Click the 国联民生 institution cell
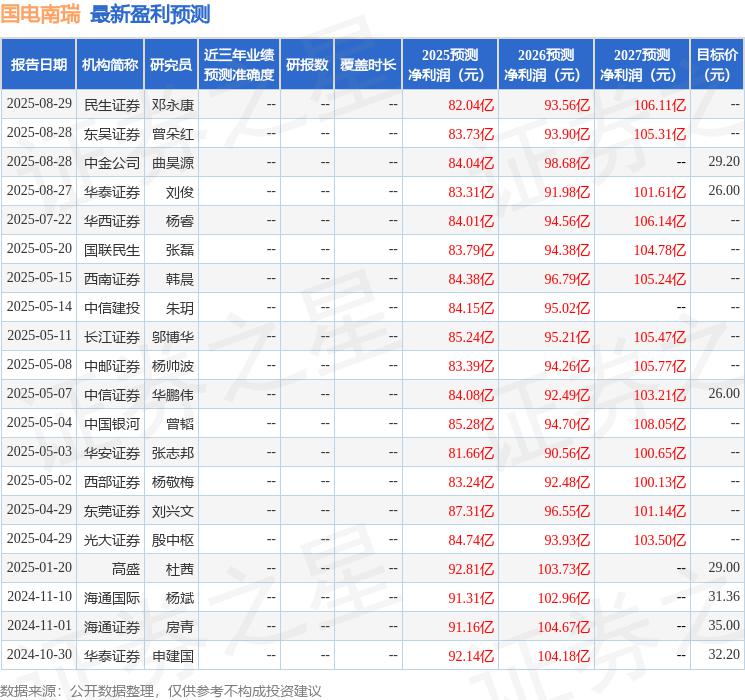 [x=112, y=250]
